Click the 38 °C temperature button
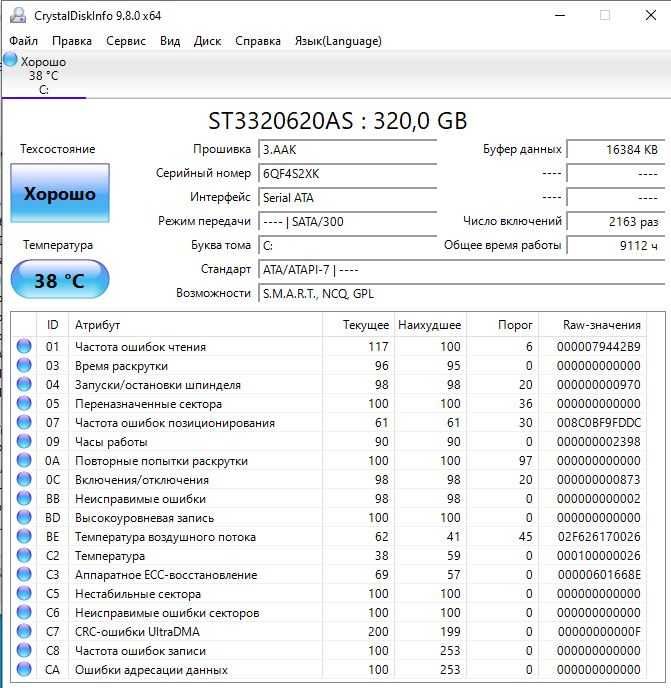671x688 pixels. (x=60, y=280)
